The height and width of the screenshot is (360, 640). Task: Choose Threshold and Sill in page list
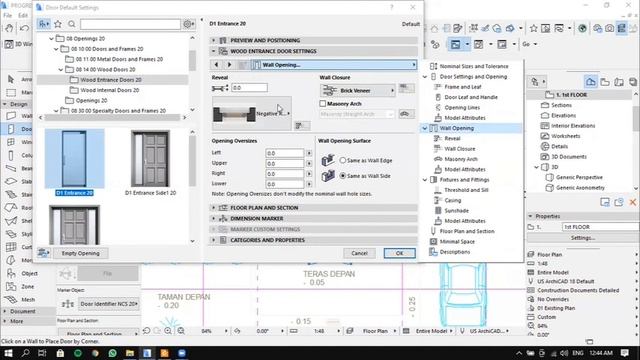(x=466, y=190)
